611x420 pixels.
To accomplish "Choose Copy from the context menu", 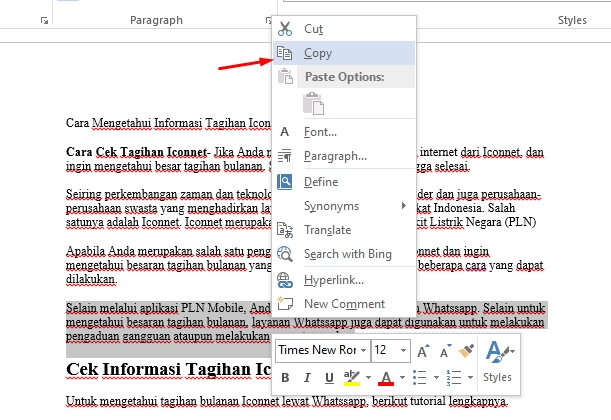I will [x=344, y=53].
